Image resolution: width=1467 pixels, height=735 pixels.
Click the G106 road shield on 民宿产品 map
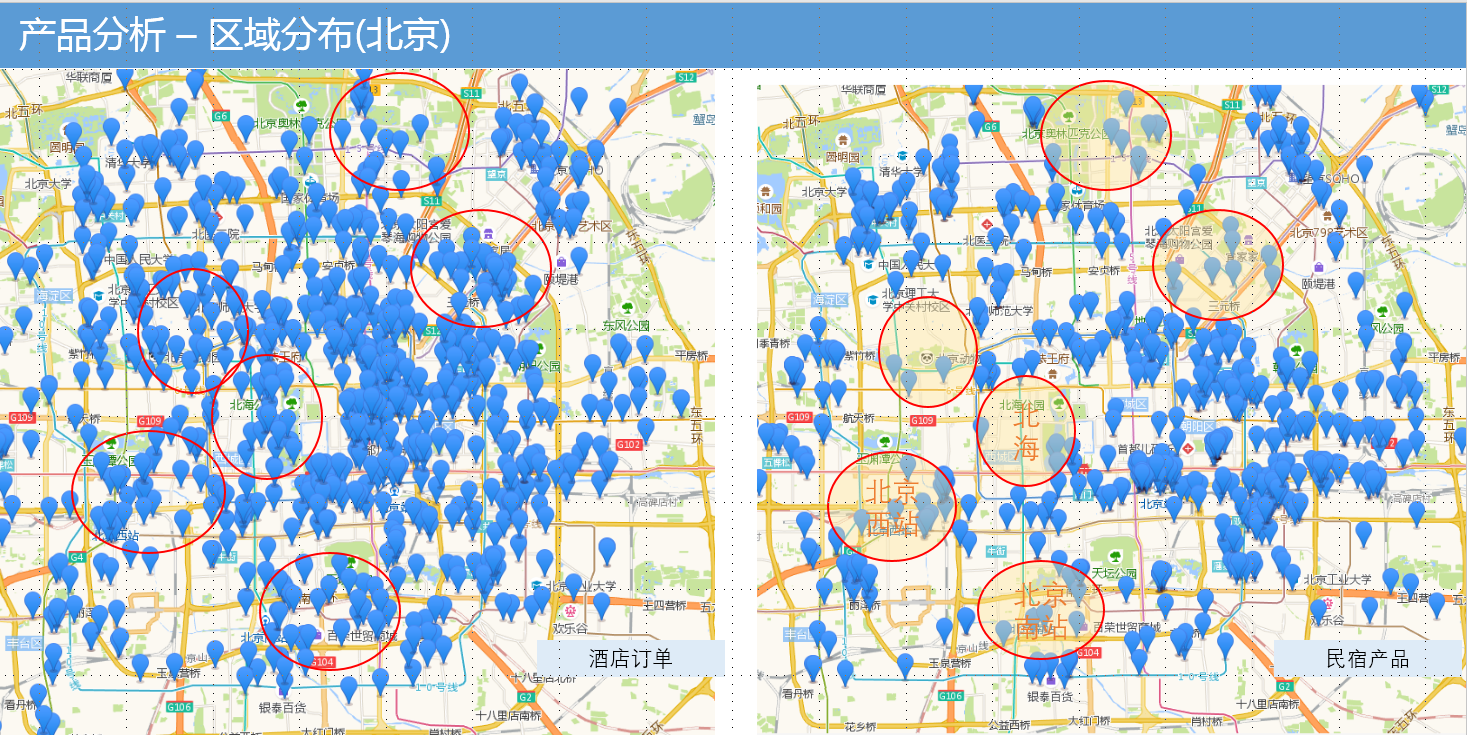point(951,696)
